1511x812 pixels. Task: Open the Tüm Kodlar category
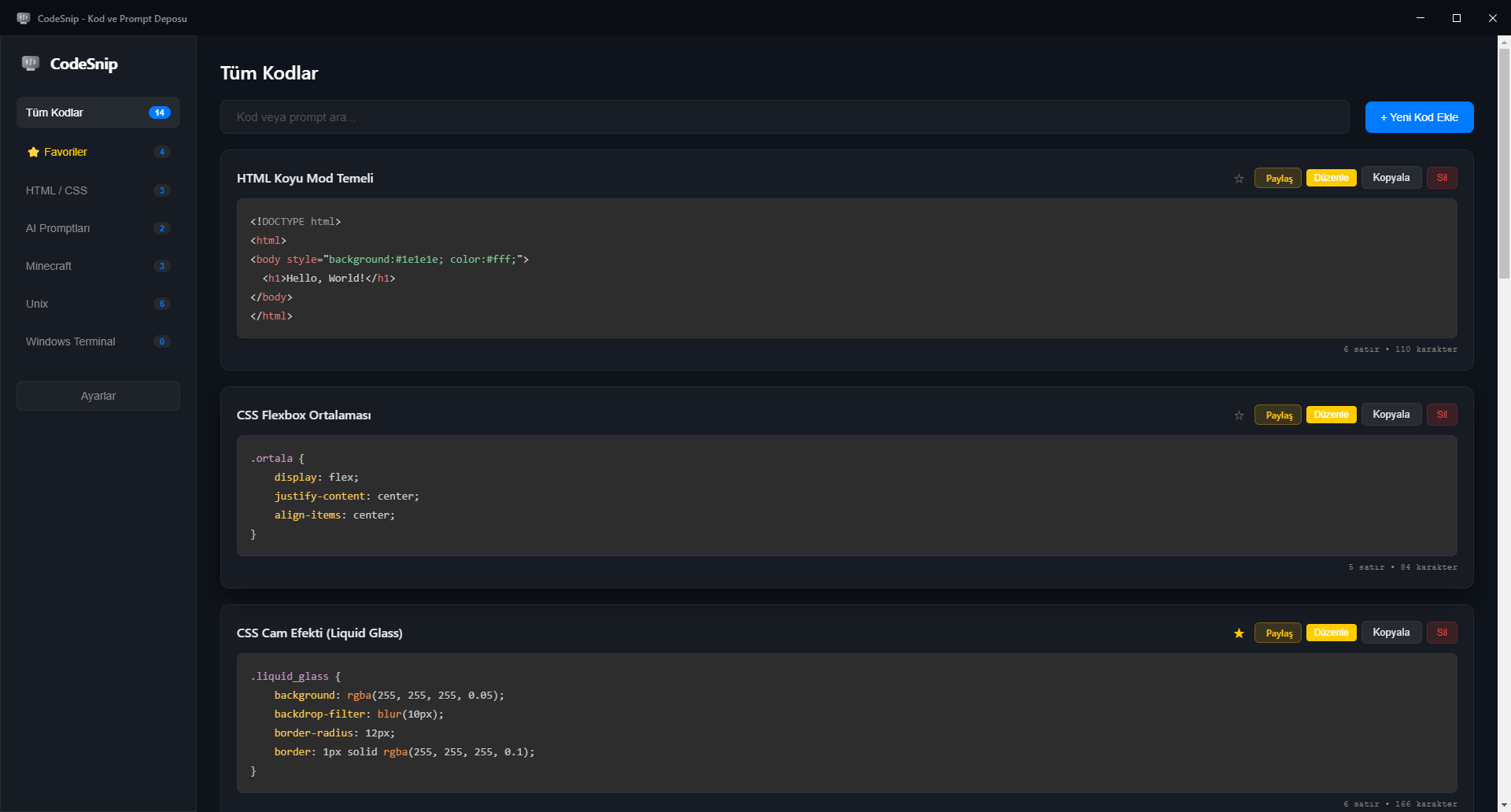click(x=98, y=113)
